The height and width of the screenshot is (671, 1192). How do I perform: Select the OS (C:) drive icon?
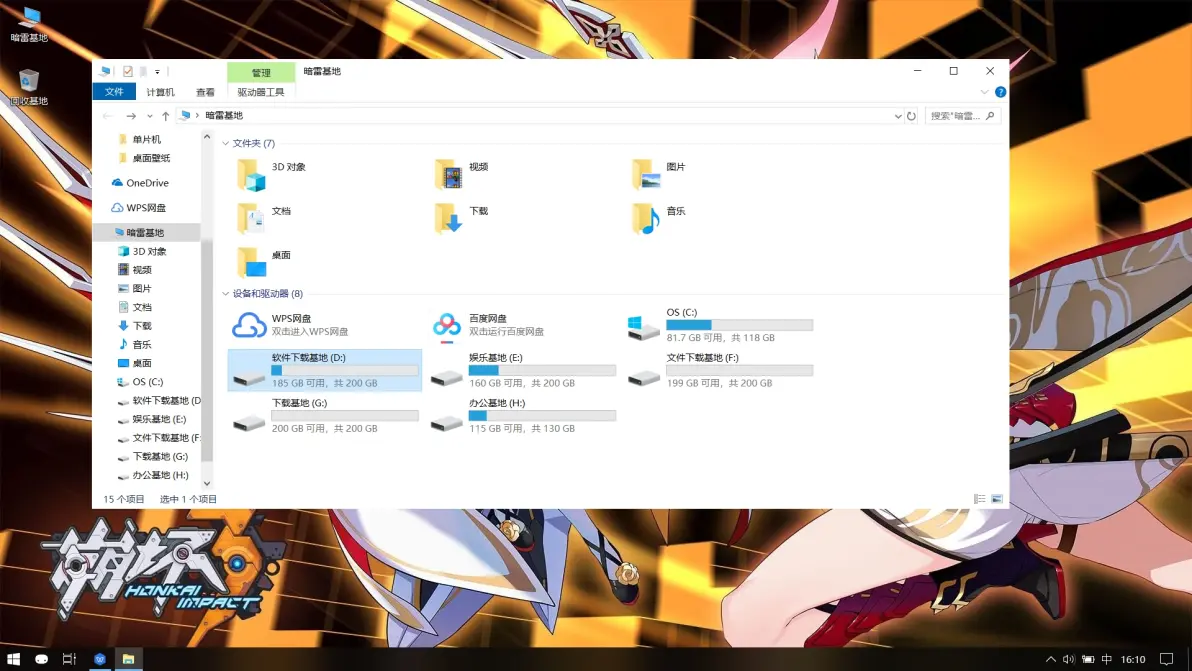(643, 328)
